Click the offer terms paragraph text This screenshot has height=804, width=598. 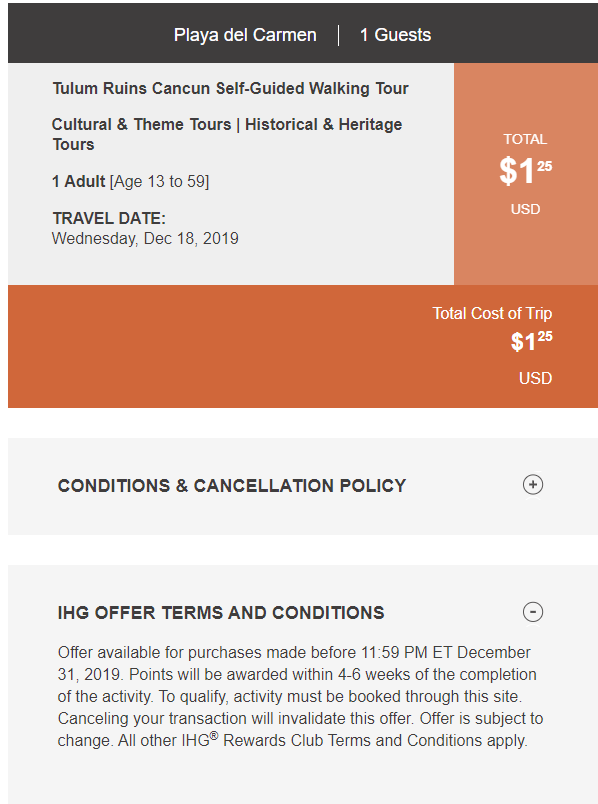[x=300, y=696]
